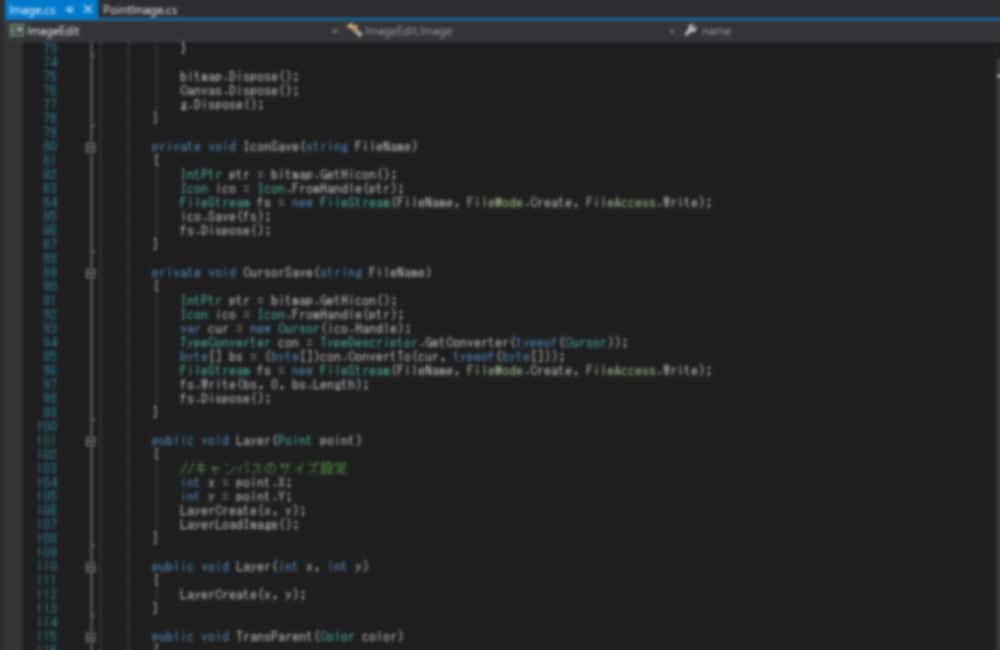Click the line "ico.Save(fs);"
Viewport: 1000px width, 650px height.
[225, 216]
